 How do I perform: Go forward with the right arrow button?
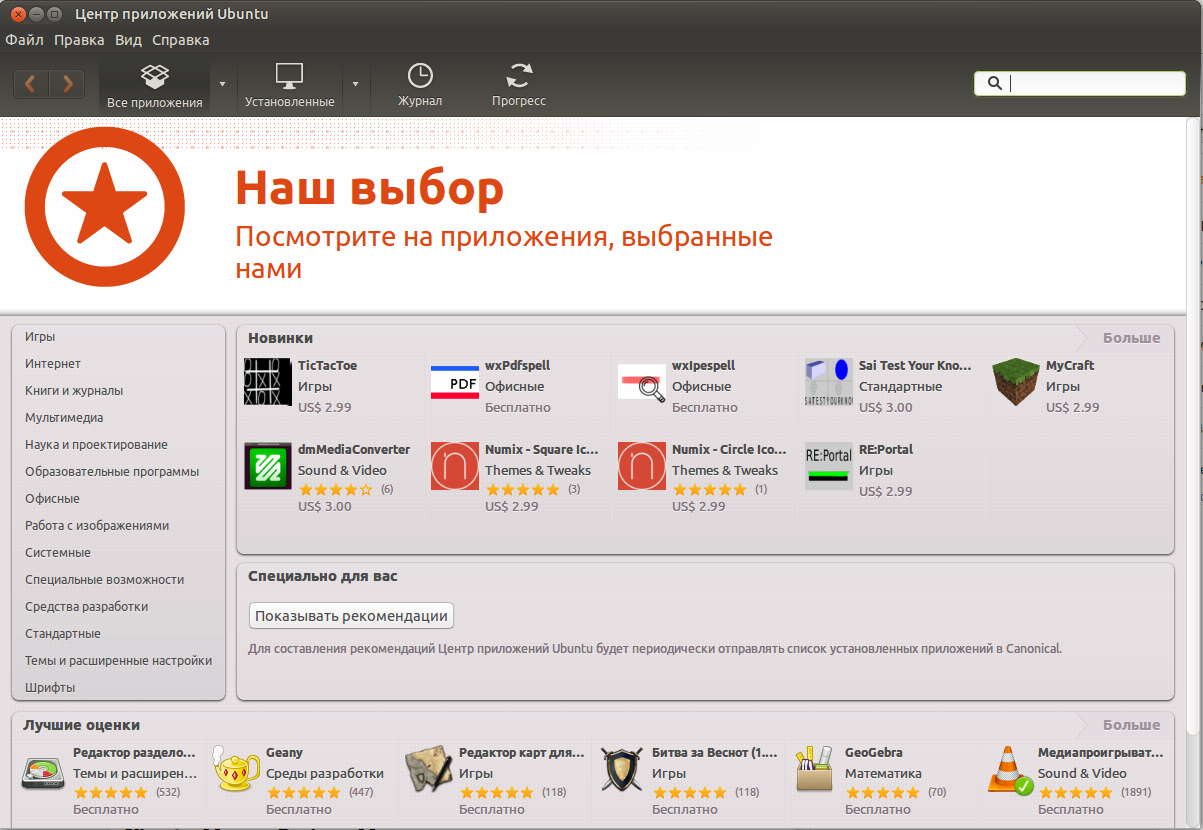(67, 84)
